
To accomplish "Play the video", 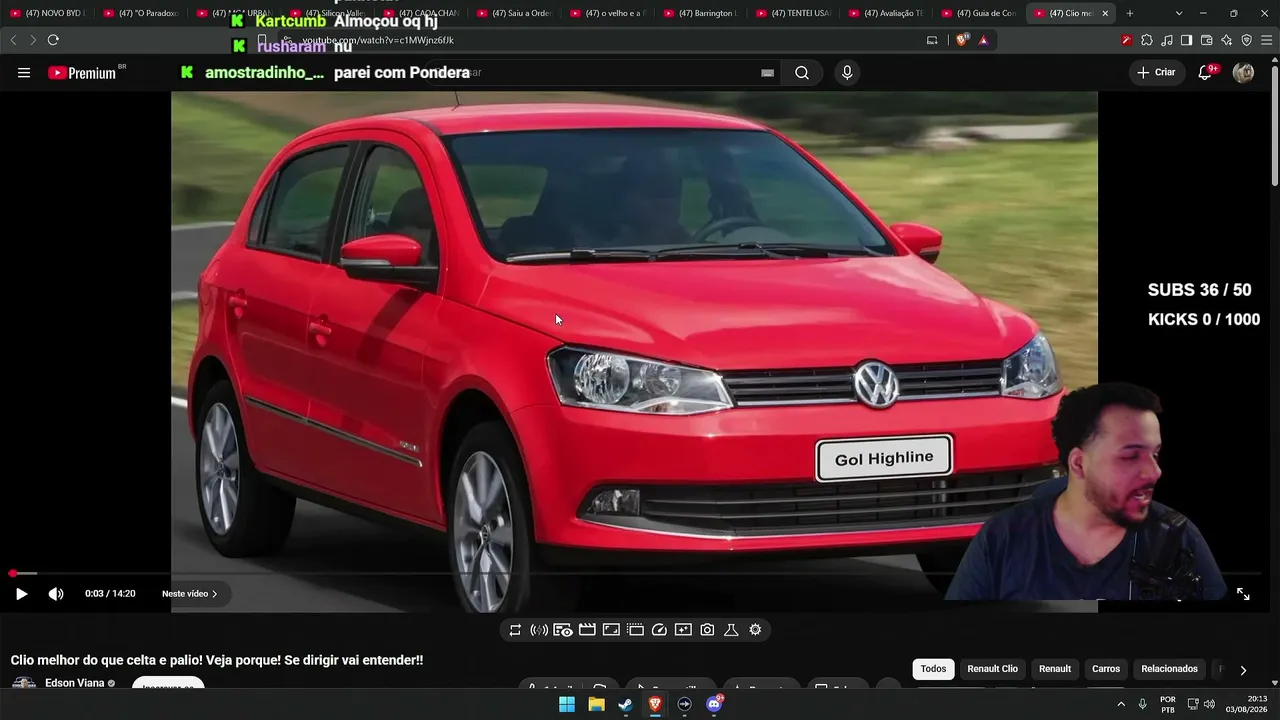I will coord(21,594).
